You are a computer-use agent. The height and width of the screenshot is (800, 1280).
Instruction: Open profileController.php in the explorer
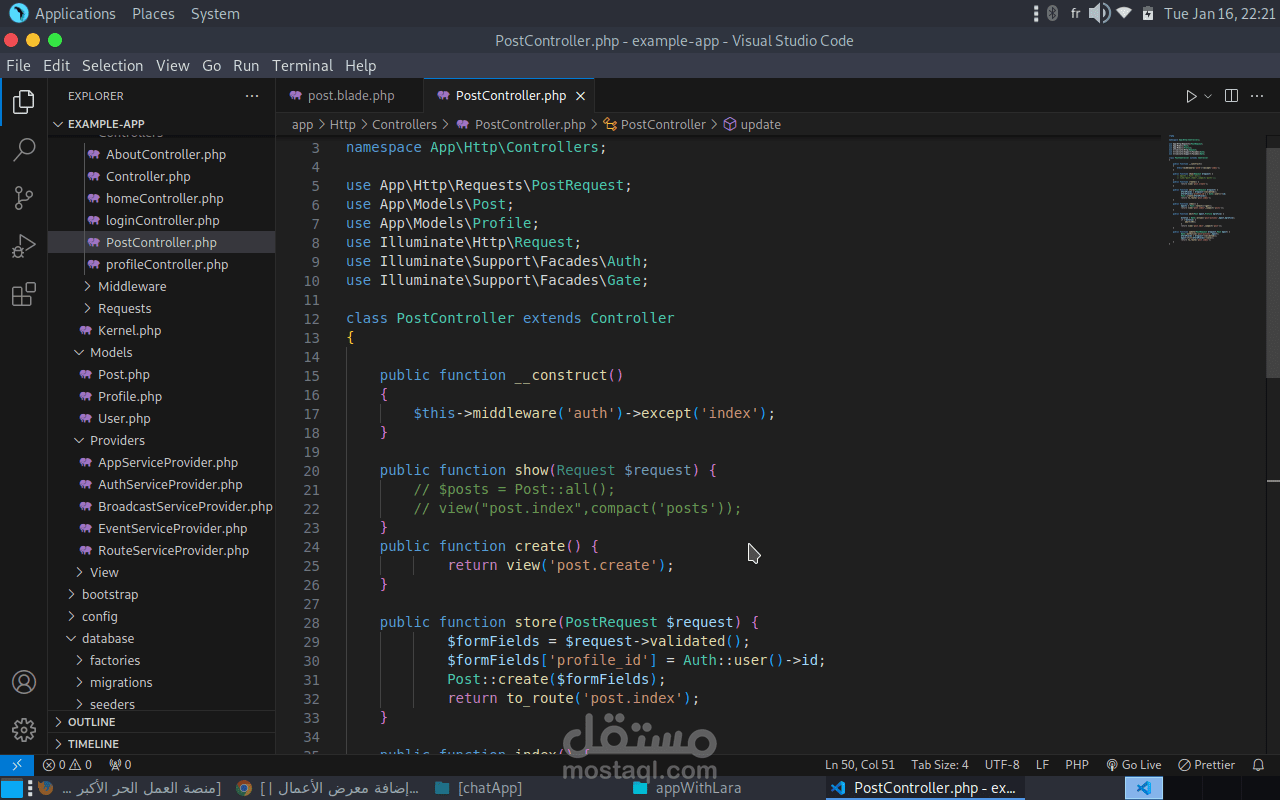pyautogui.click(x=166, y=264)
